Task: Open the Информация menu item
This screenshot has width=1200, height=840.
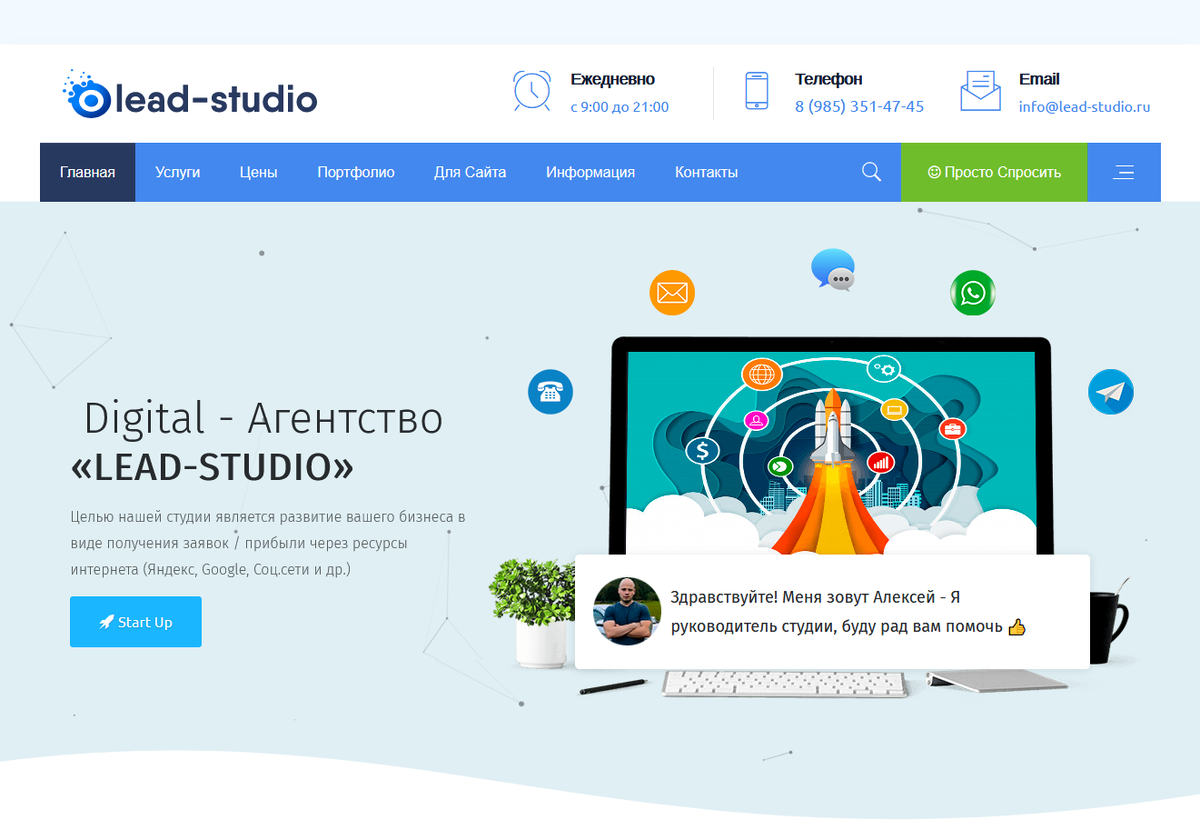Action: tap(590, 172)
